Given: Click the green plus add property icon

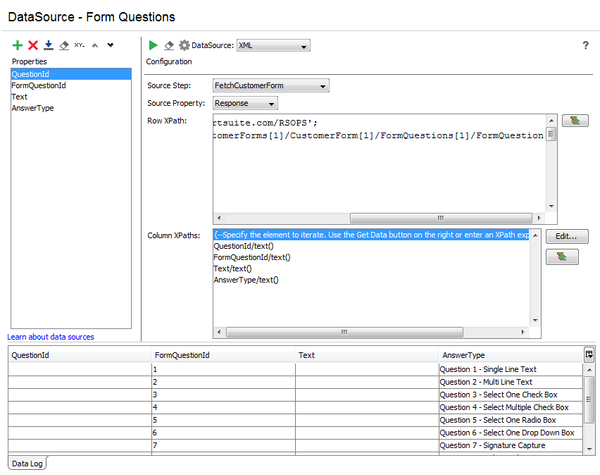Looking at the screenshot, I should coord(17,46).
